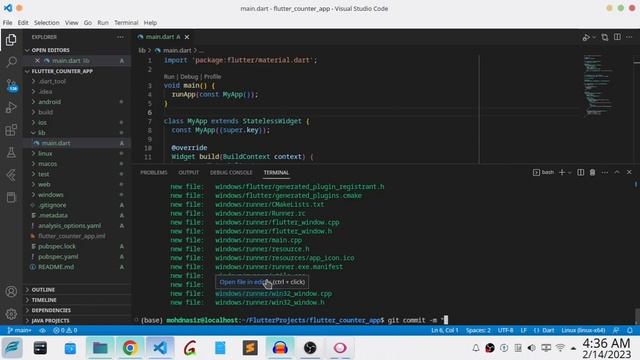The image size is (640, 360).
Task: Click the Profile code lens above main()
Action: (x=212, y=77)
